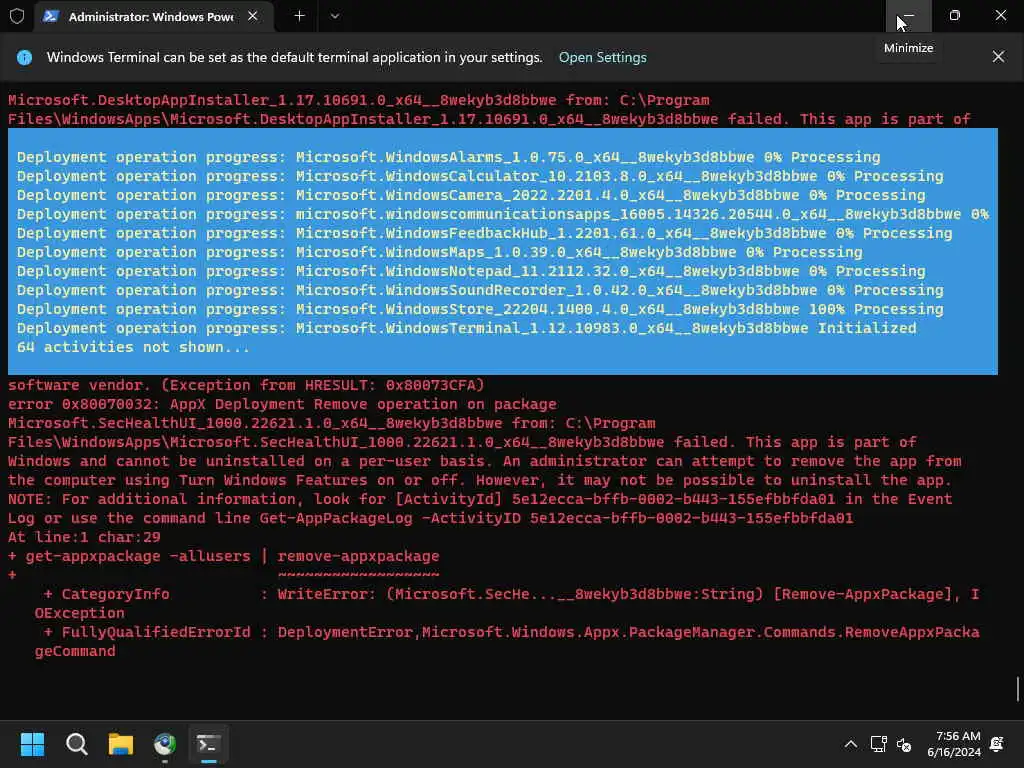Viewport: 1024px width, 768px height.
Task: Open File Explorer from taskbar
Action: pos(121,744)
